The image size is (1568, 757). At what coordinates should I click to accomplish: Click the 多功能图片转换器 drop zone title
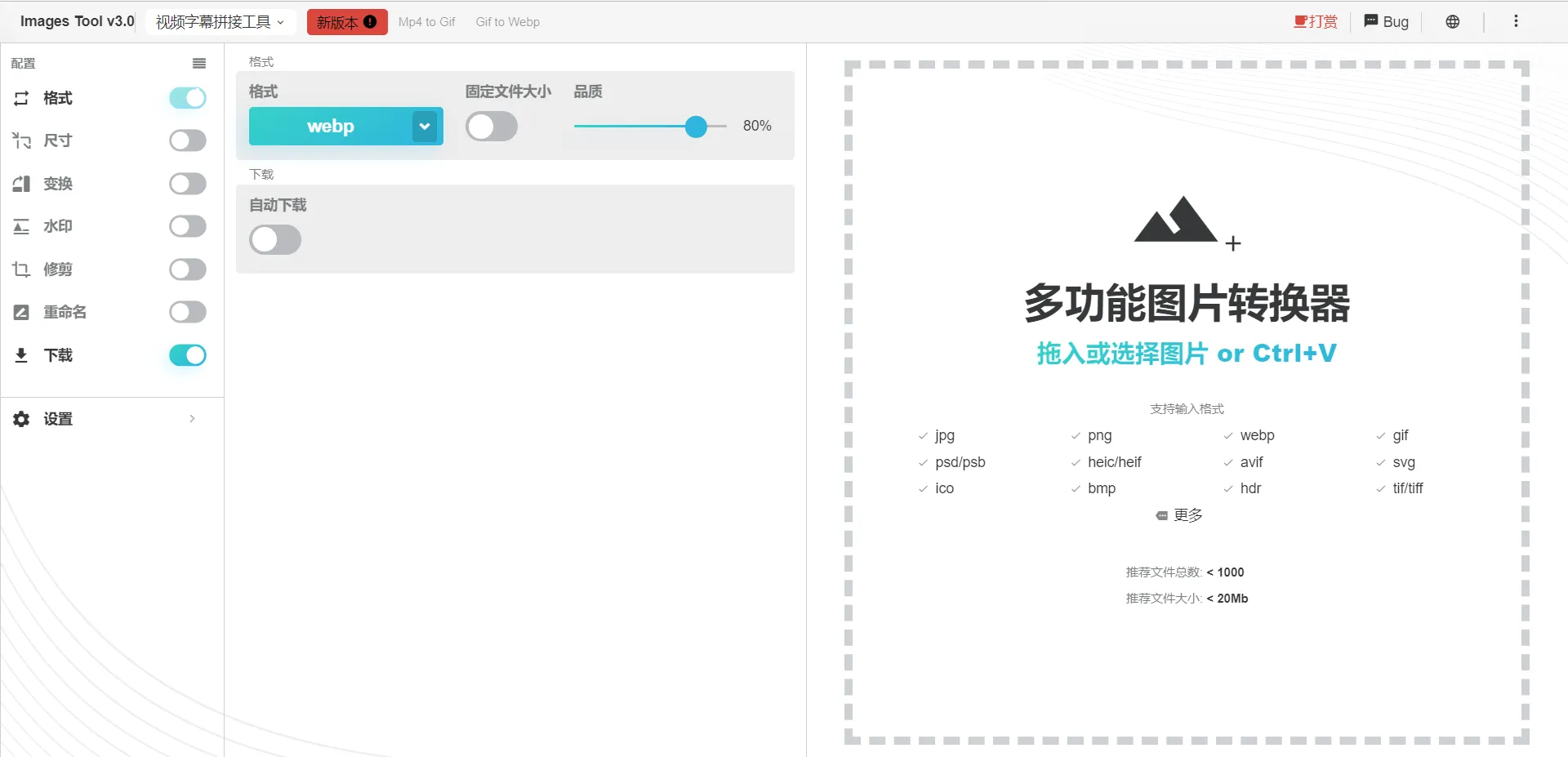[1187, 304]
